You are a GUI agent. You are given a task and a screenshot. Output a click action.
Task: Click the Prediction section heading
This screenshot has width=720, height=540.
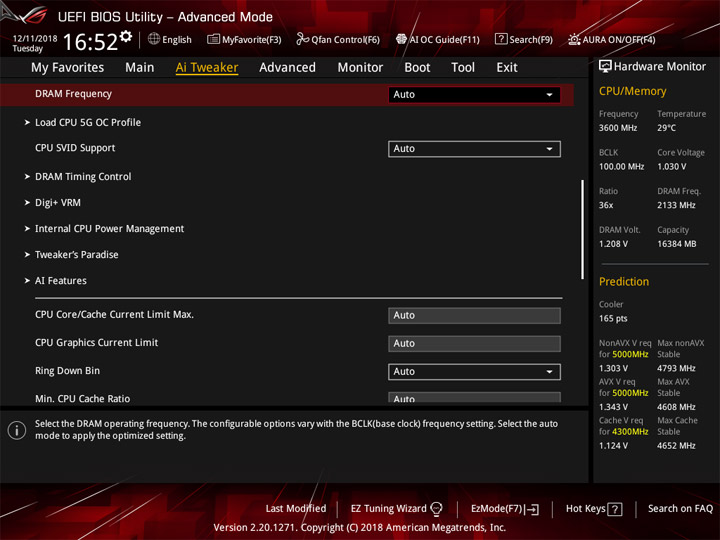point(624,281)
